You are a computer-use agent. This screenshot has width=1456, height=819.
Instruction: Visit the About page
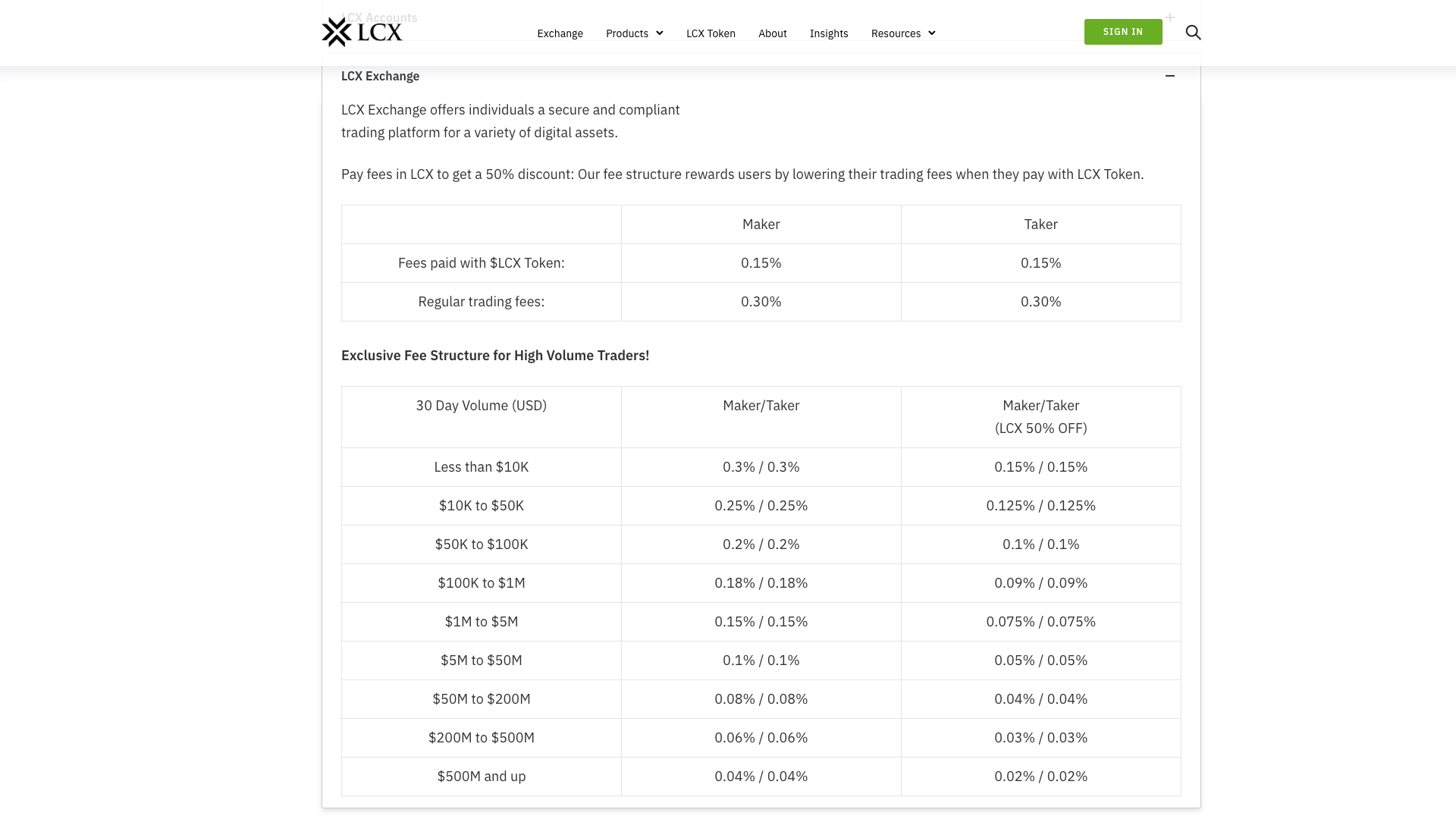coord(772,33)
